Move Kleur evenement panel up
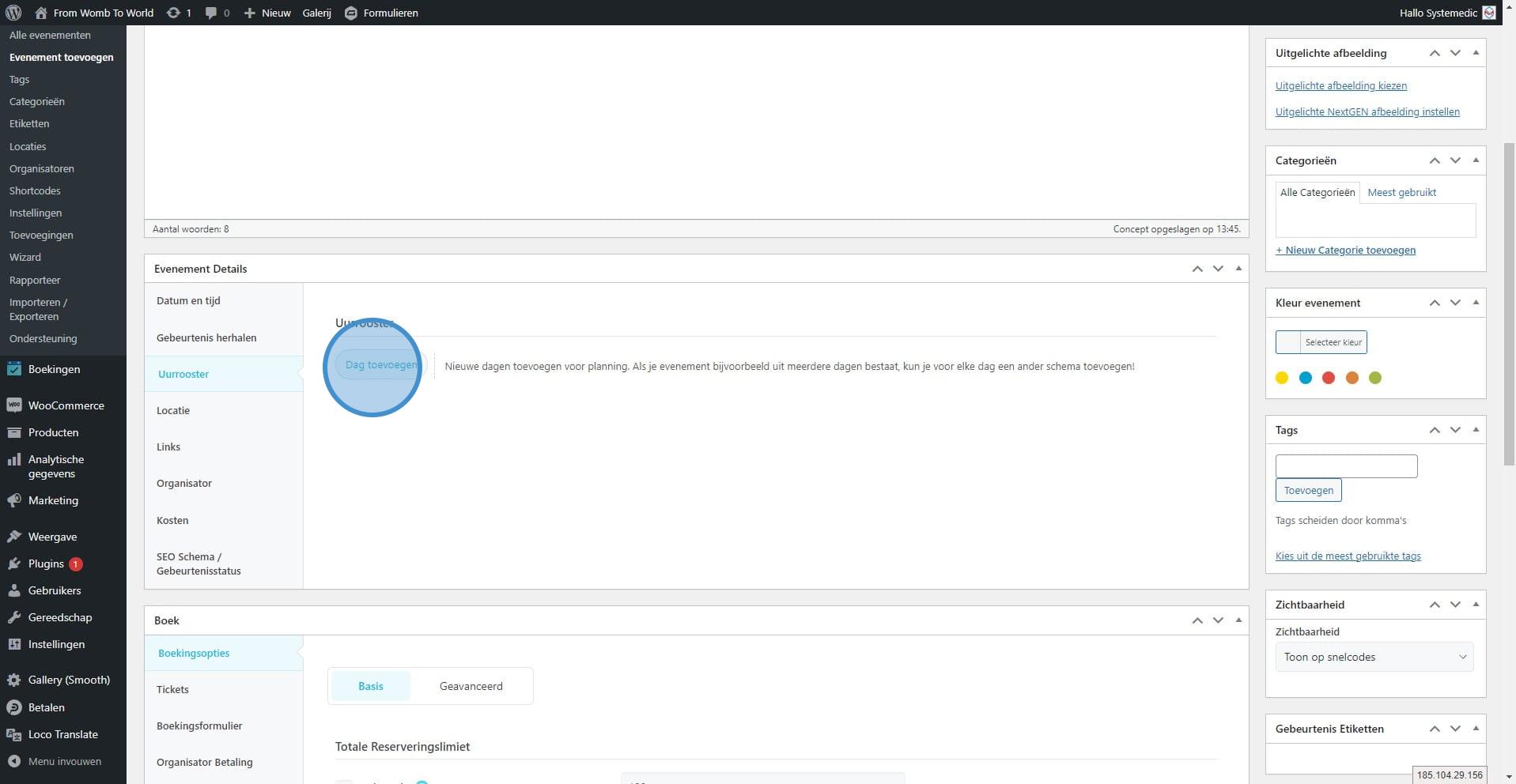Image resolution: width=1516 pixels, height=784 pixels. [1435, 303]
